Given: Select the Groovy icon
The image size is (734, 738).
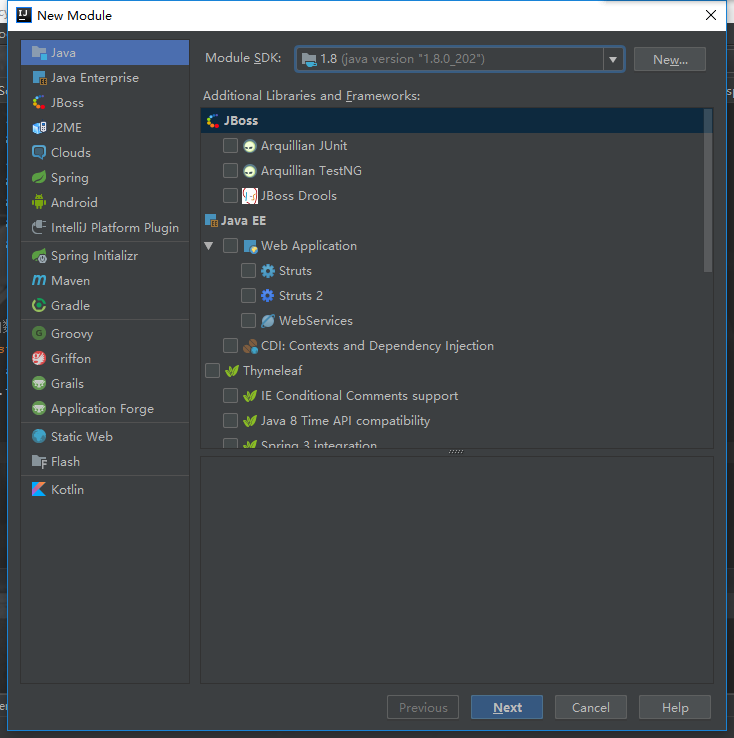Looking at the screenshot, I should pyautogui.click(x=39, y=333).
